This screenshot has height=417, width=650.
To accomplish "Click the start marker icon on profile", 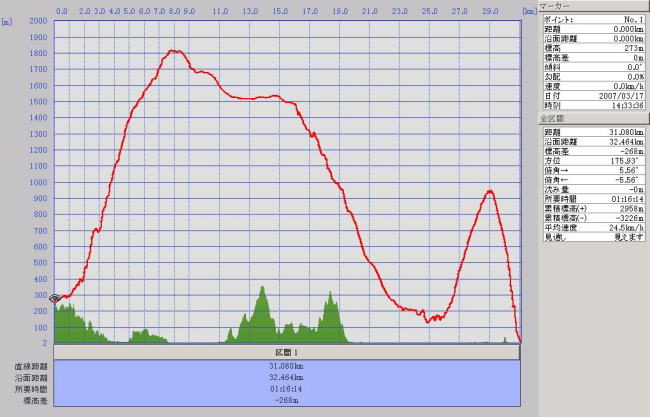I will [55, 298].
